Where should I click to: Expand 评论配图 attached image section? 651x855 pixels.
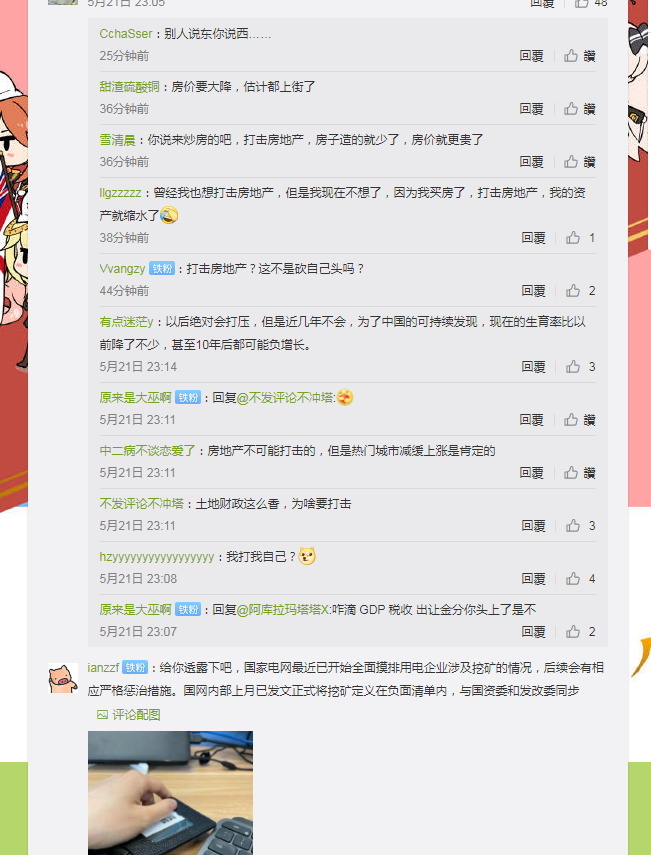click(129, 714)
